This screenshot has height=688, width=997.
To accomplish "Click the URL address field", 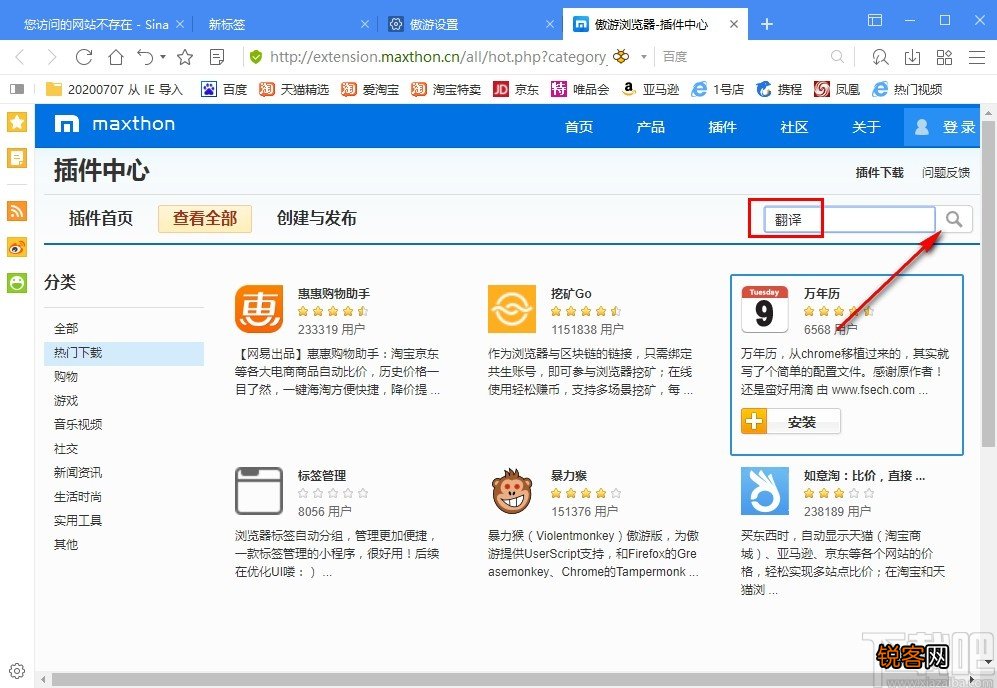I will 437,57.
